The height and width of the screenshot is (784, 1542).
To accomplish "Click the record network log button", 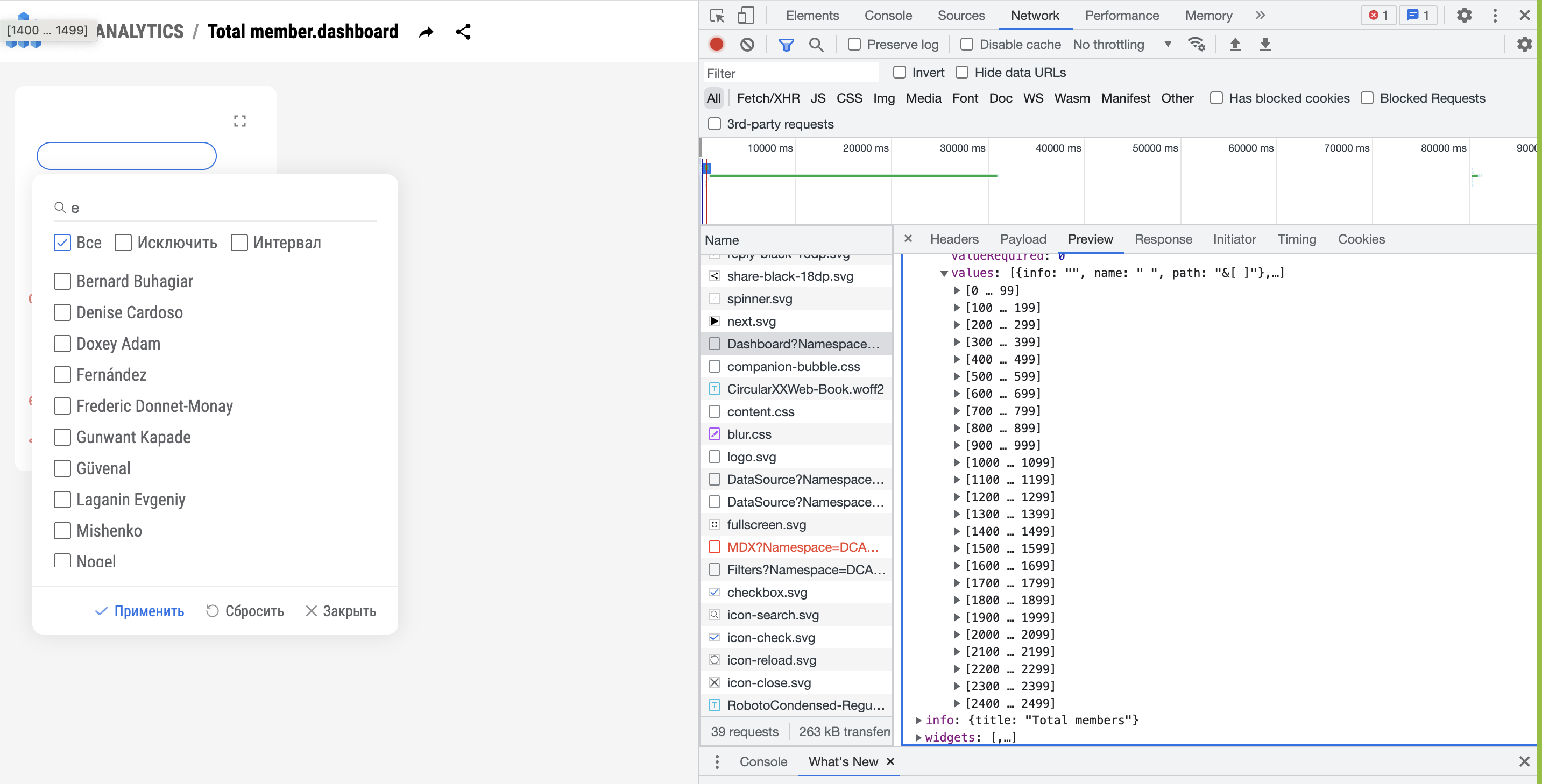I will pyautogui.click(x=716, y=44).
